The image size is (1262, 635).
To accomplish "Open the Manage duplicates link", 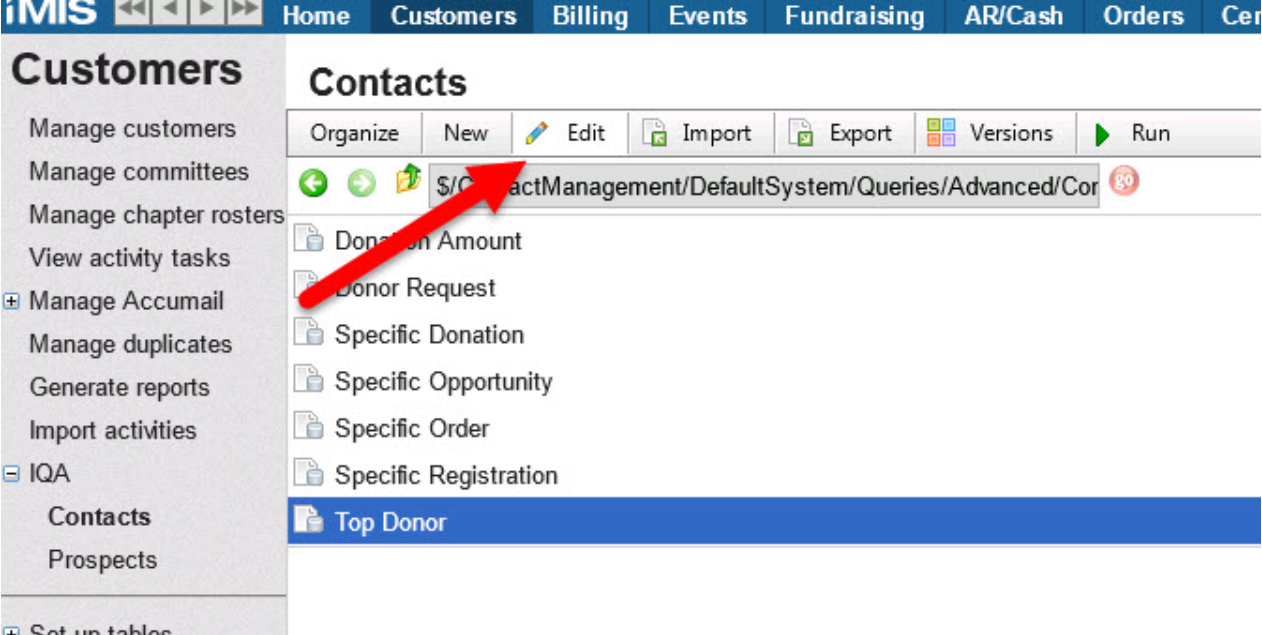I will pyautogui.click(x=130, y=345).
